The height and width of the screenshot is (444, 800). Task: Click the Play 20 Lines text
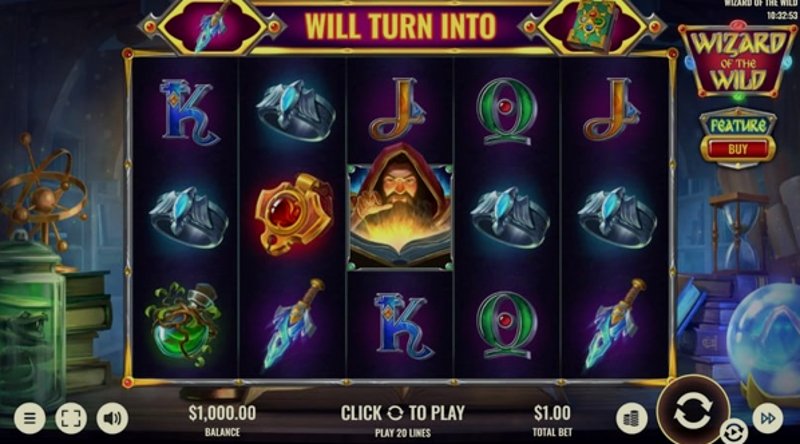[x=403, y=433]
